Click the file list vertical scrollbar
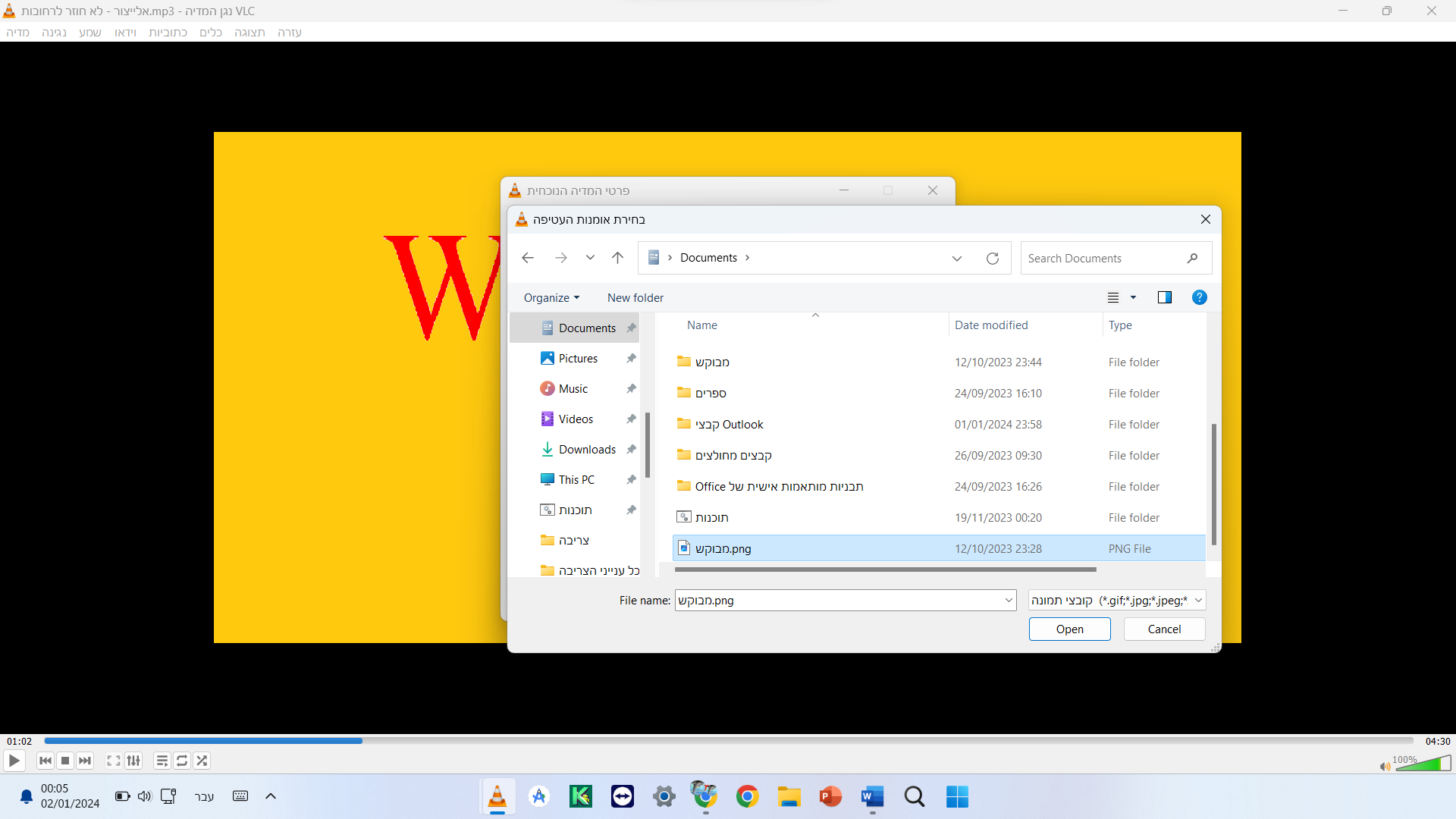This screenshot has height=819, width=1456. pyautogui.click(x=1213, y=485)
